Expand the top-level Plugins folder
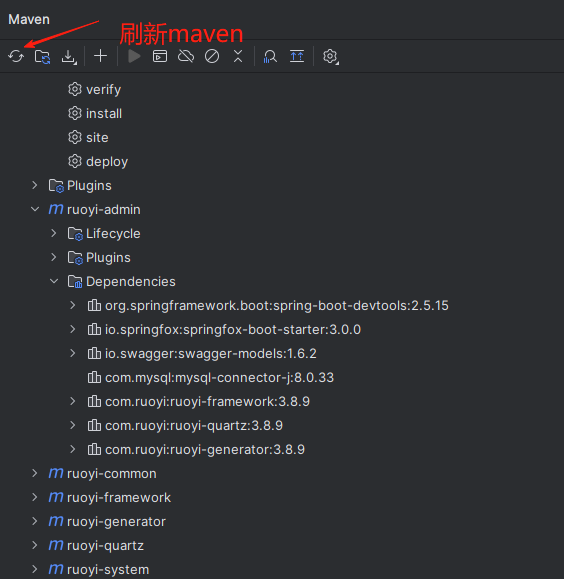The width and height of the screenshot is (564, 579). click(x=35, y=185)
